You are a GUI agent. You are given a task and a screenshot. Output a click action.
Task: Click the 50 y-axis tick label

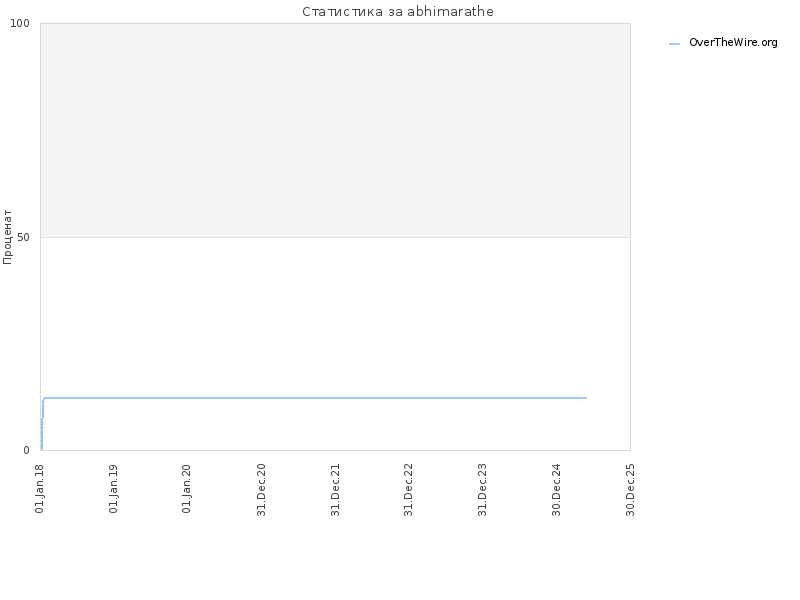pyautogui.click(x=23, y=237)
